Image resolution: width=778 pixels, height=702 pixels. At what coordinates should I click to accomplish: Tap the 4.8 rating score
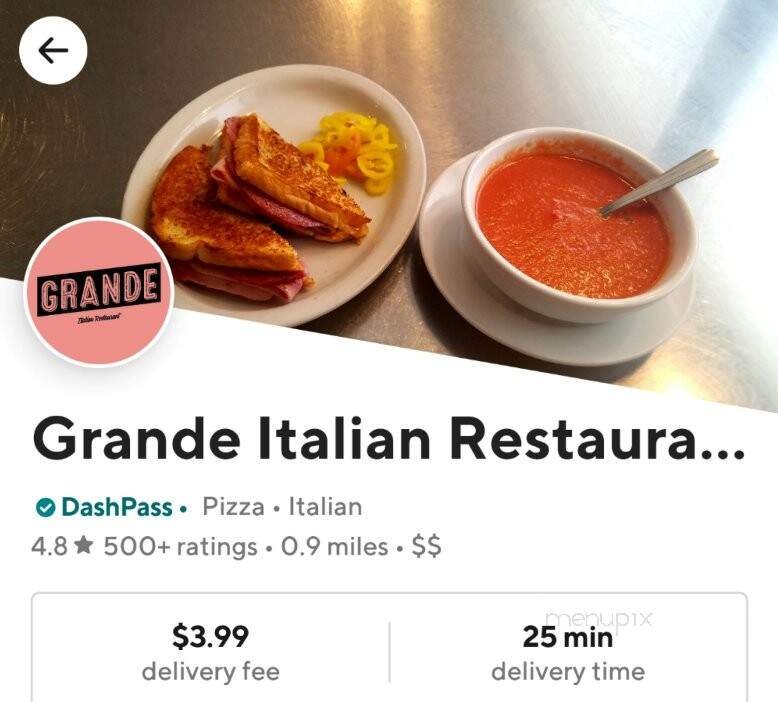click(x=49, y=547)
